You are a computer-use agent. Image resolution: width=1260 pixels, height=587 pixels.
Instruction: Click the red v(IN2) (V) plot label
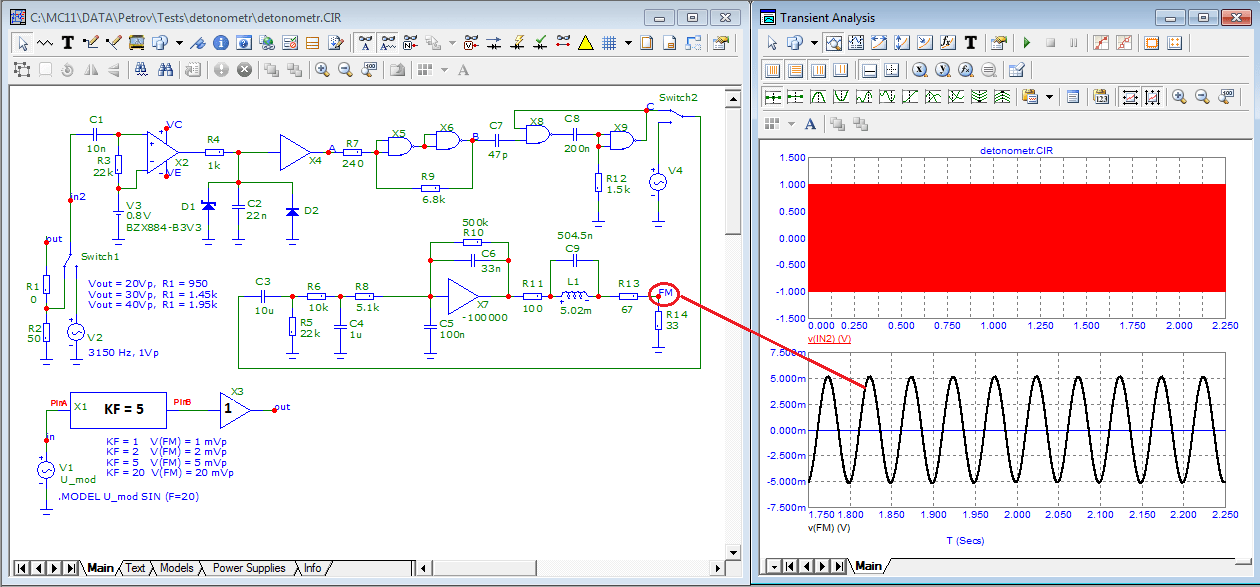pyautogui.click(x=828, y=340)
